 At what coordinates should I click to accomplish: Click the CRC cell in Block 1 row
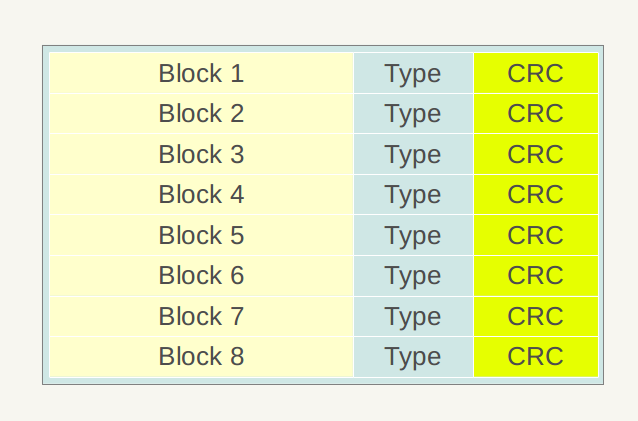click(535, 73)
